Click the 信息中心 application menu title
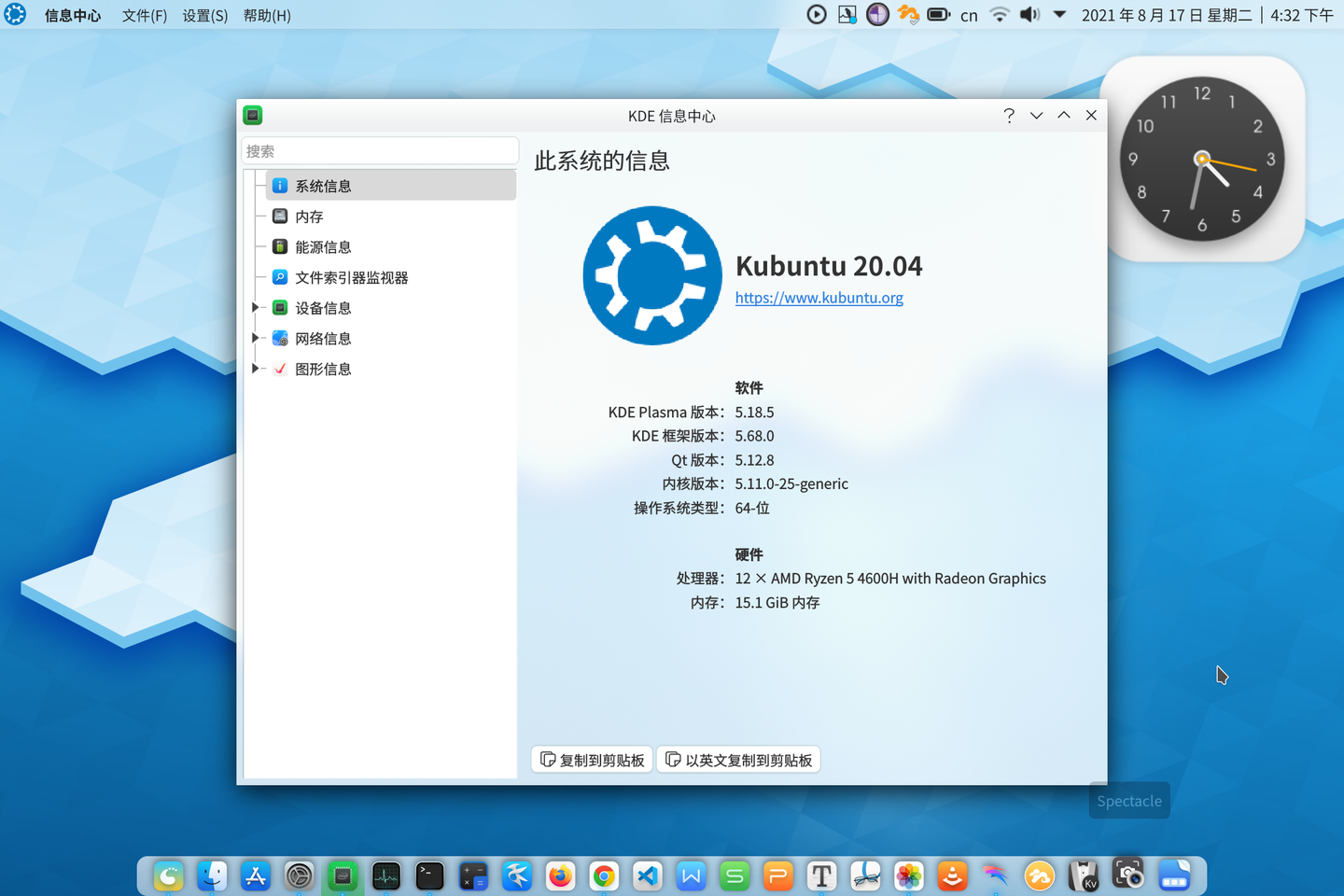Viewport: 1344px width, 896px height. (73, 15)
